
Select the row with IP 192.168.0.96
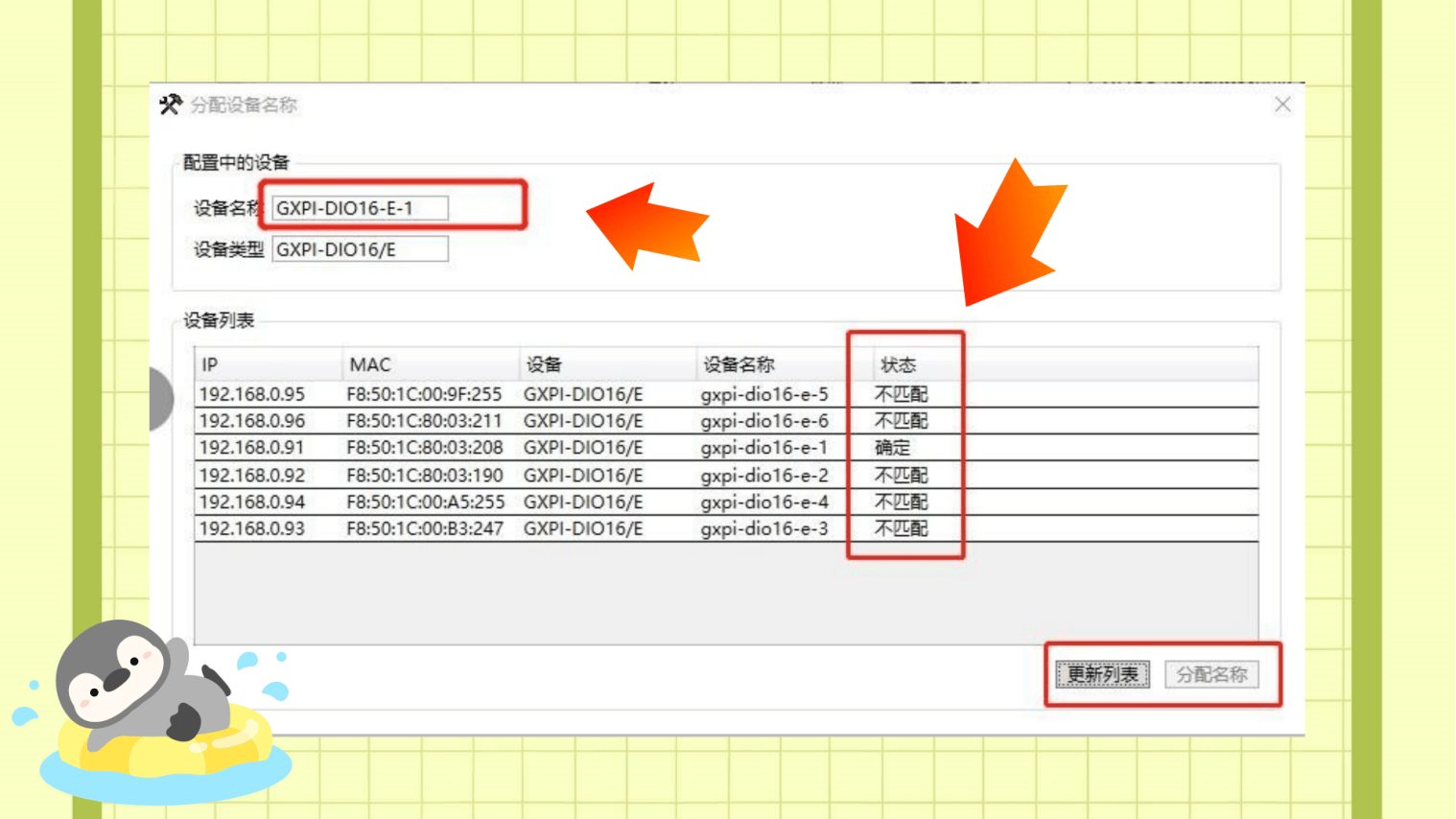click(x=726, y=421)
